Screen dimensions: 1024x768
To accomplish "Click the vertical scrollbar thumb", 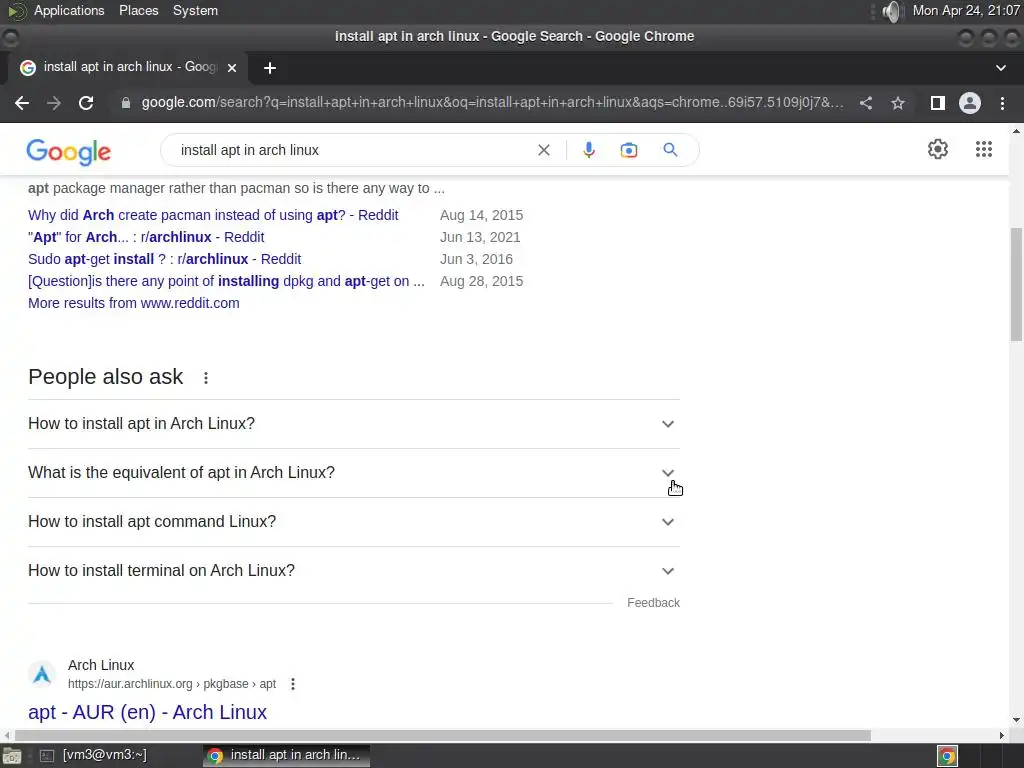I will [1016, 284].
